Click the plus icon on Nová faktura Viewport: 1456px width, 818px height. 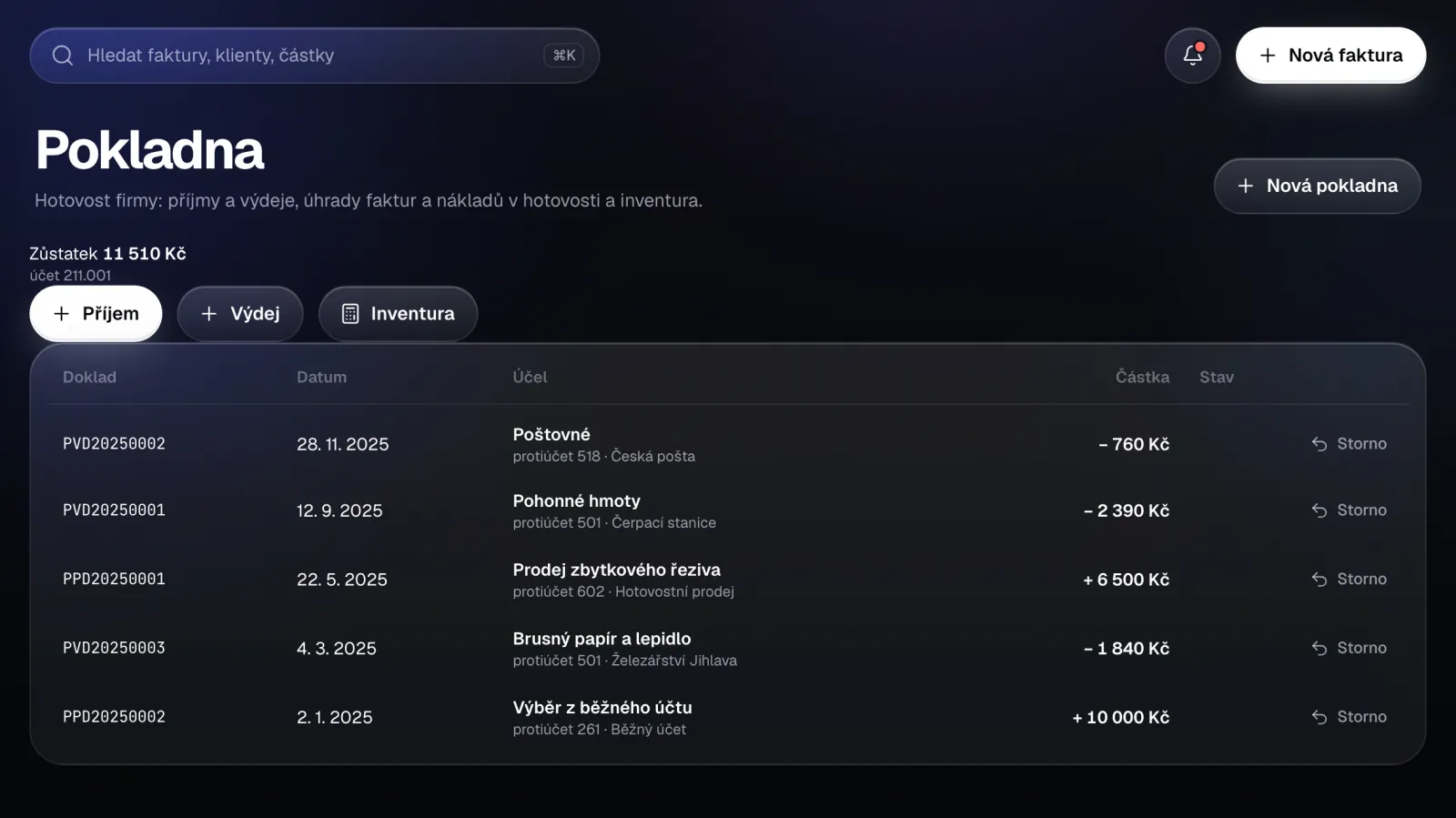pos(1268,56)
